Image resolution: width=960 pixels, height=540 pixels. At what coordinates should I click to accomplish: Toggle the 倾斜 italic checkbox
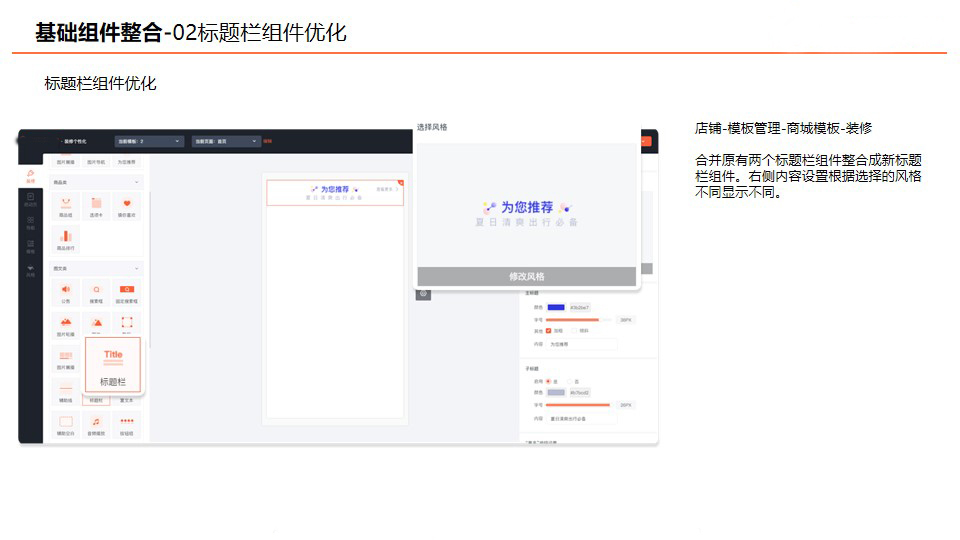pyautogui.click(x=574, y=331)
